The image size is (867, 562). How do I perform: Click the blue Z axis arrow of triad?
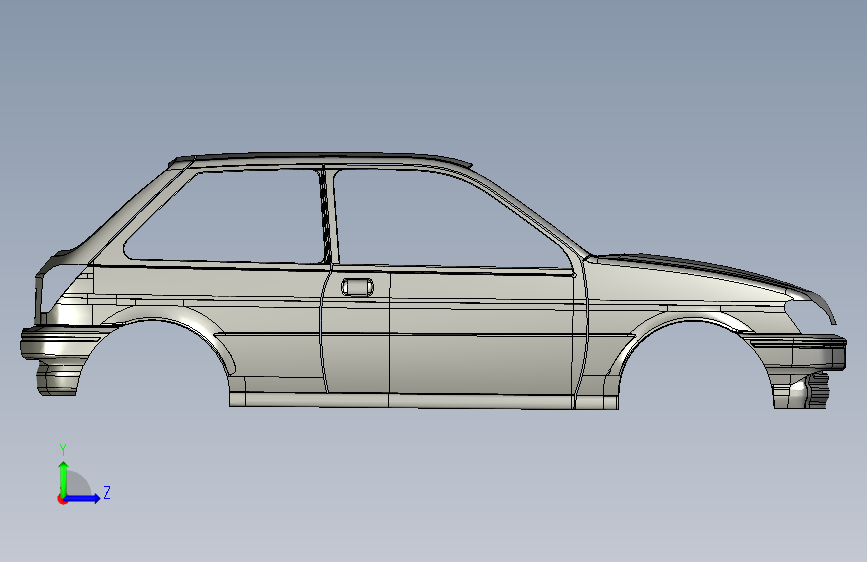83,498
